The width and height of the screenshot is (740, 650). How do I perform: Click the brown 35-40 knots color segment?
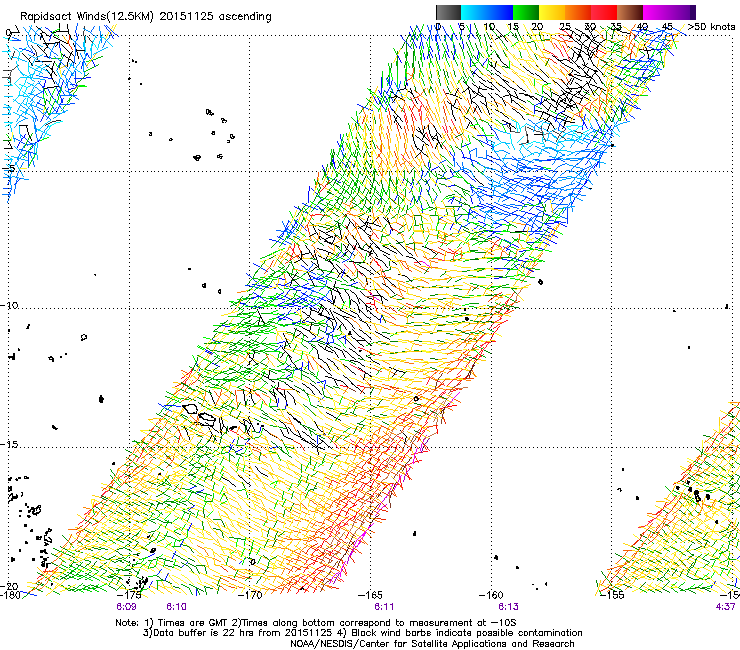tap(630, 12)
